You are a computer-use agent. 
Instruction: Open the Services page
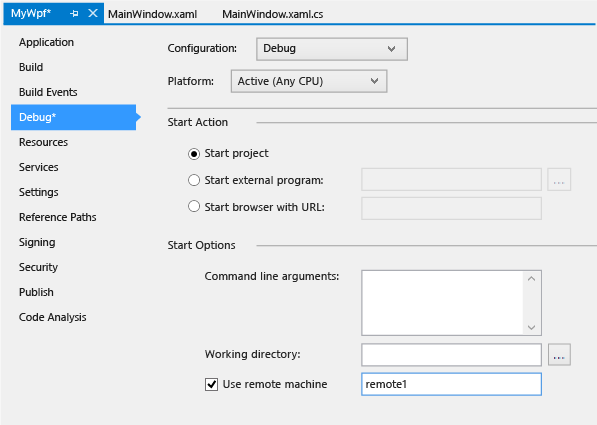point(38,167)
